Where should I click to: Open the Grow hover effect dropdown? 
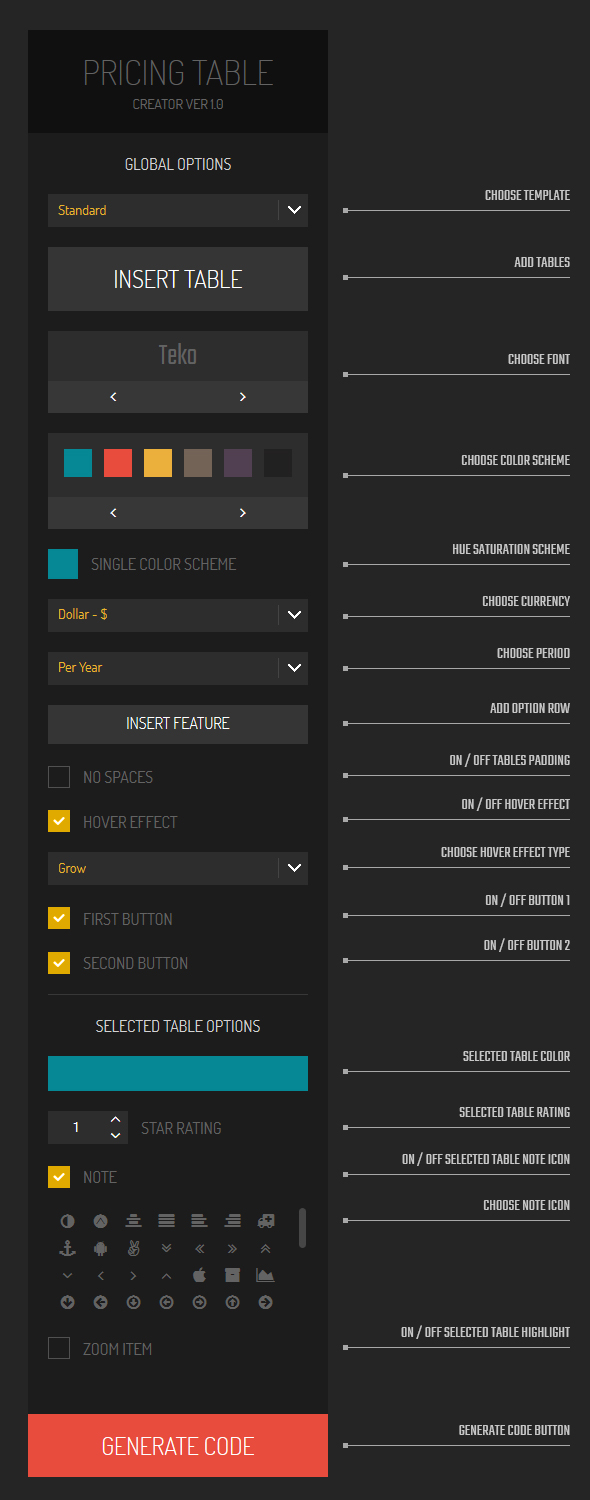(x=178, y=868)
